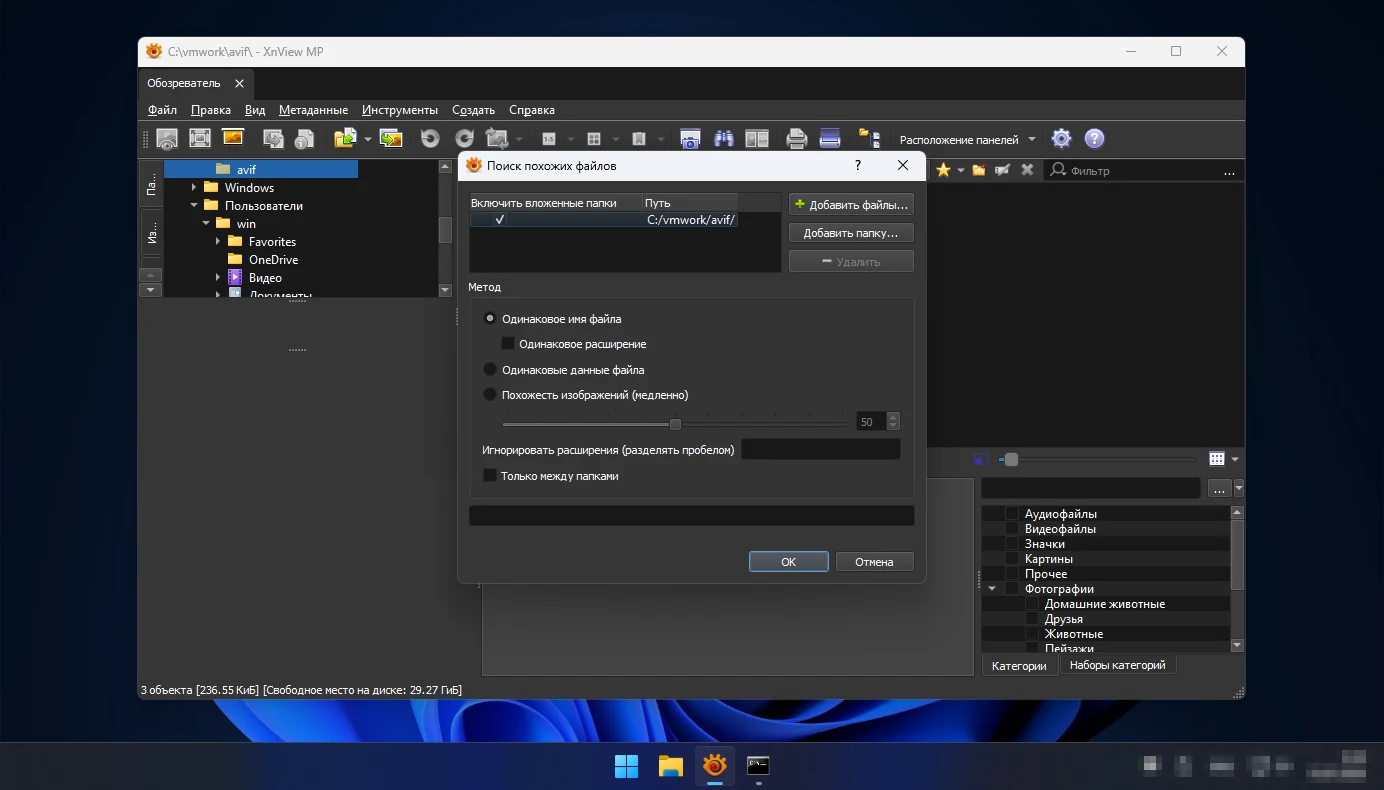The width and height of the screenshot is (1384, 790).
Task: Confirm the search with OK button
Action: [788, 562]
